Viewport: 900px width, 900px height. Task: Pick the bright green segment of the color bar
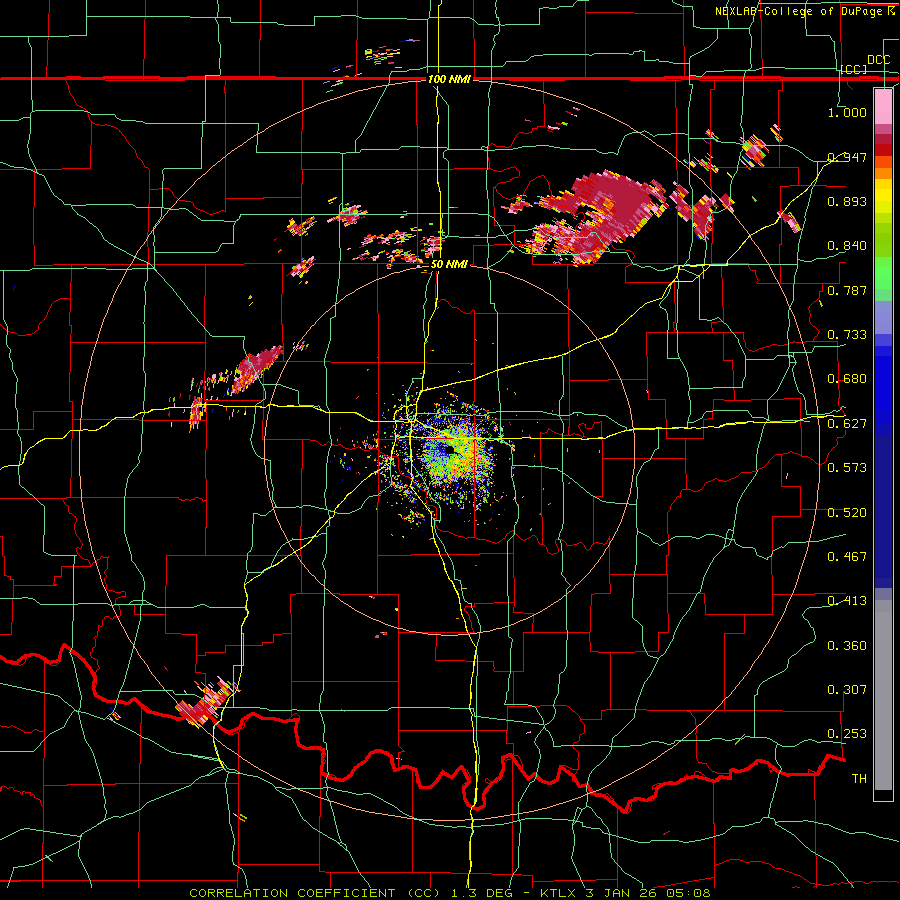(883, 273)
